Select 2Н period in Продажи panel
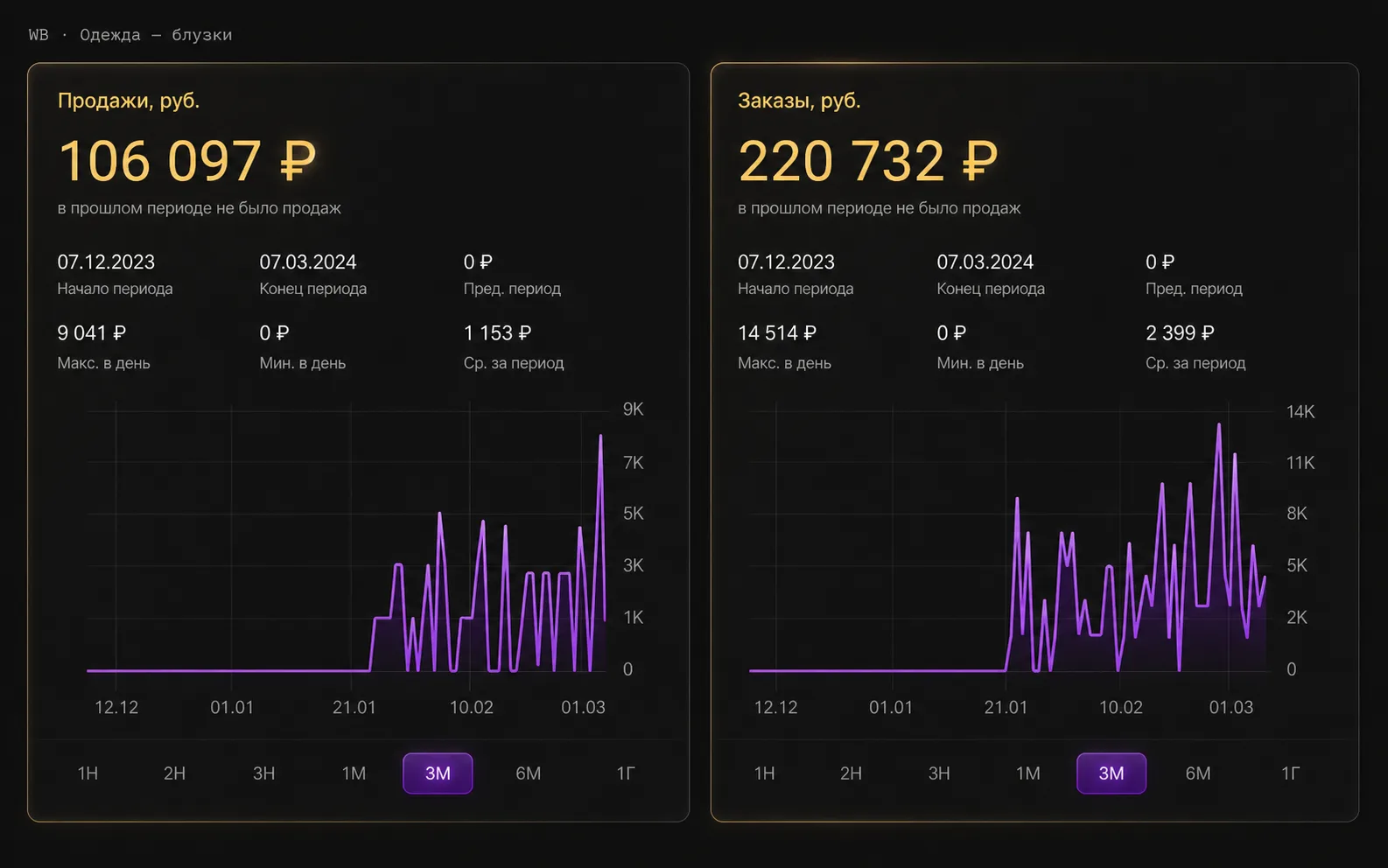This screenshot has width=1388, height=868. click(174, 773)
